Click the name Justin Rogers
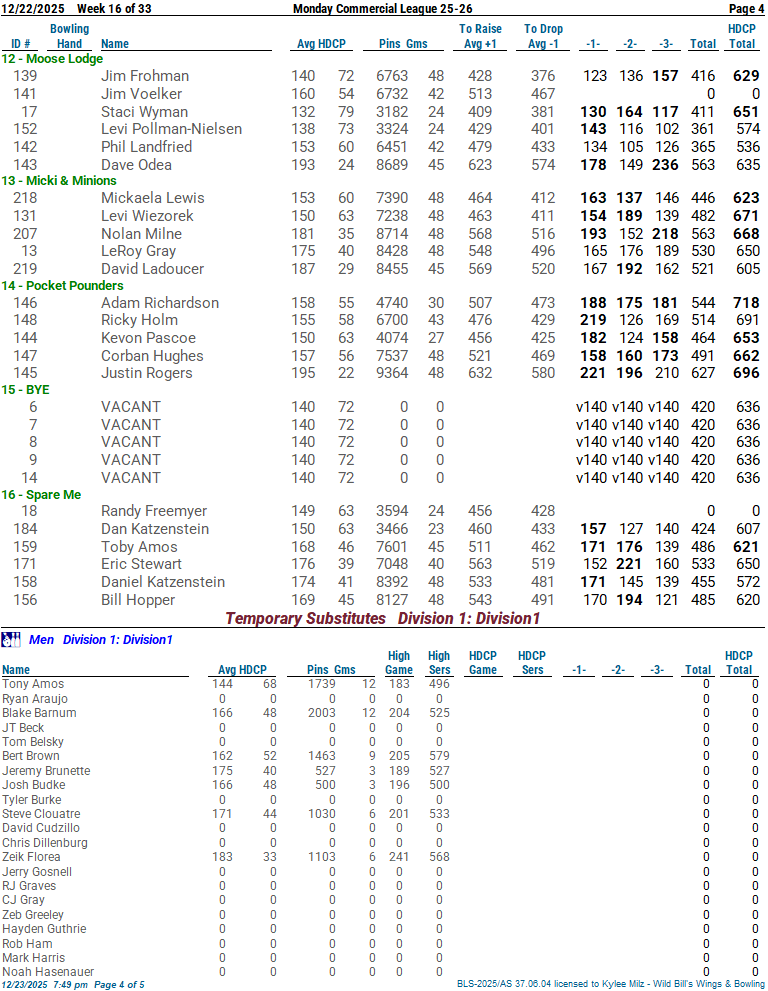768x991 pixels. (x=147, y=373)
